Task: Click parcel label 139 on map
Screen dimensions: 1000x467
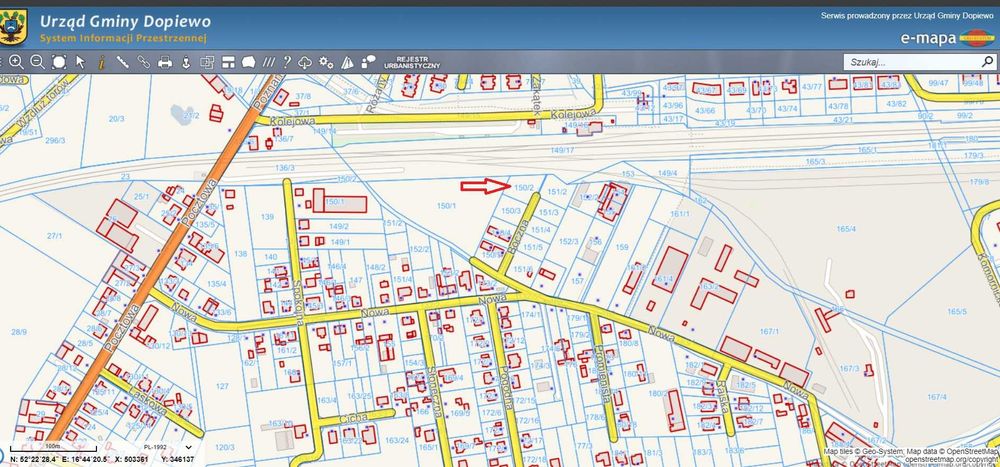Action: click(267, 217)
